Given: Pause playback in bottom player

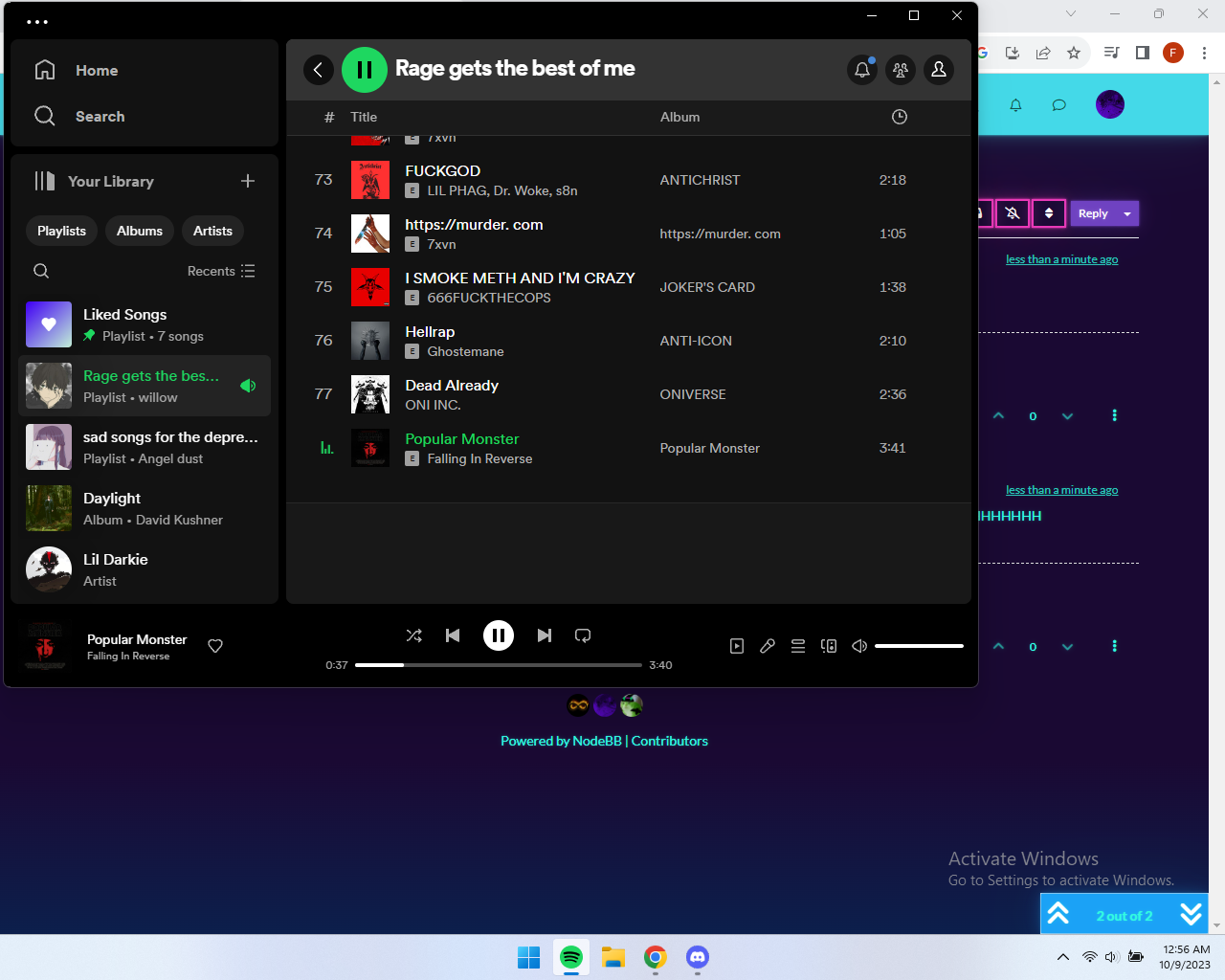Looking at the screenshot, I should click(499, 635).
